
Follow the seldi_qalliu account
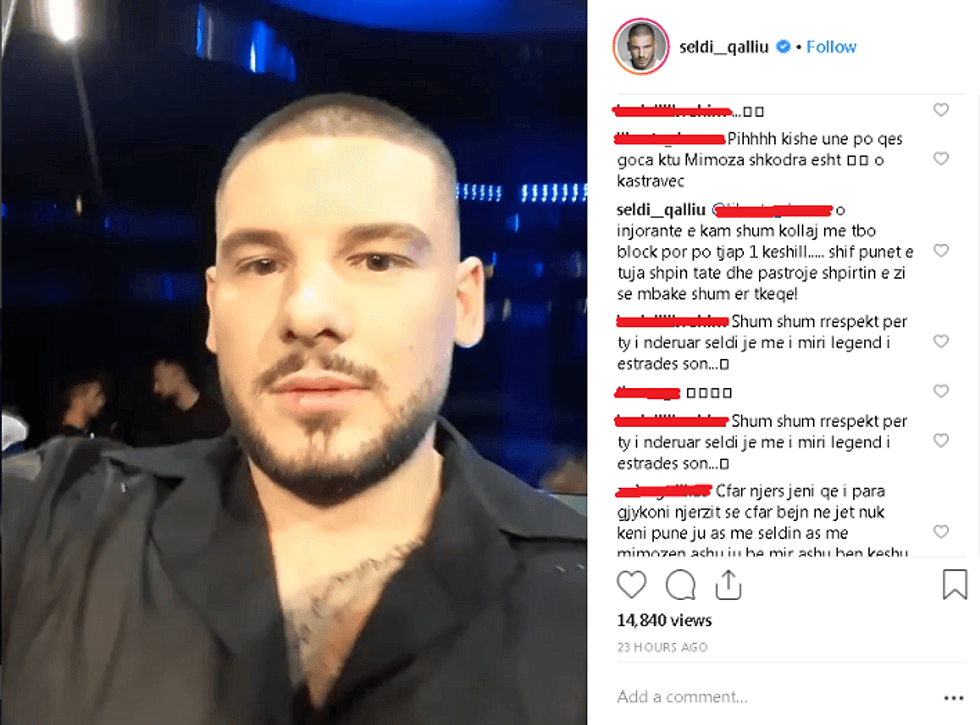831,47
